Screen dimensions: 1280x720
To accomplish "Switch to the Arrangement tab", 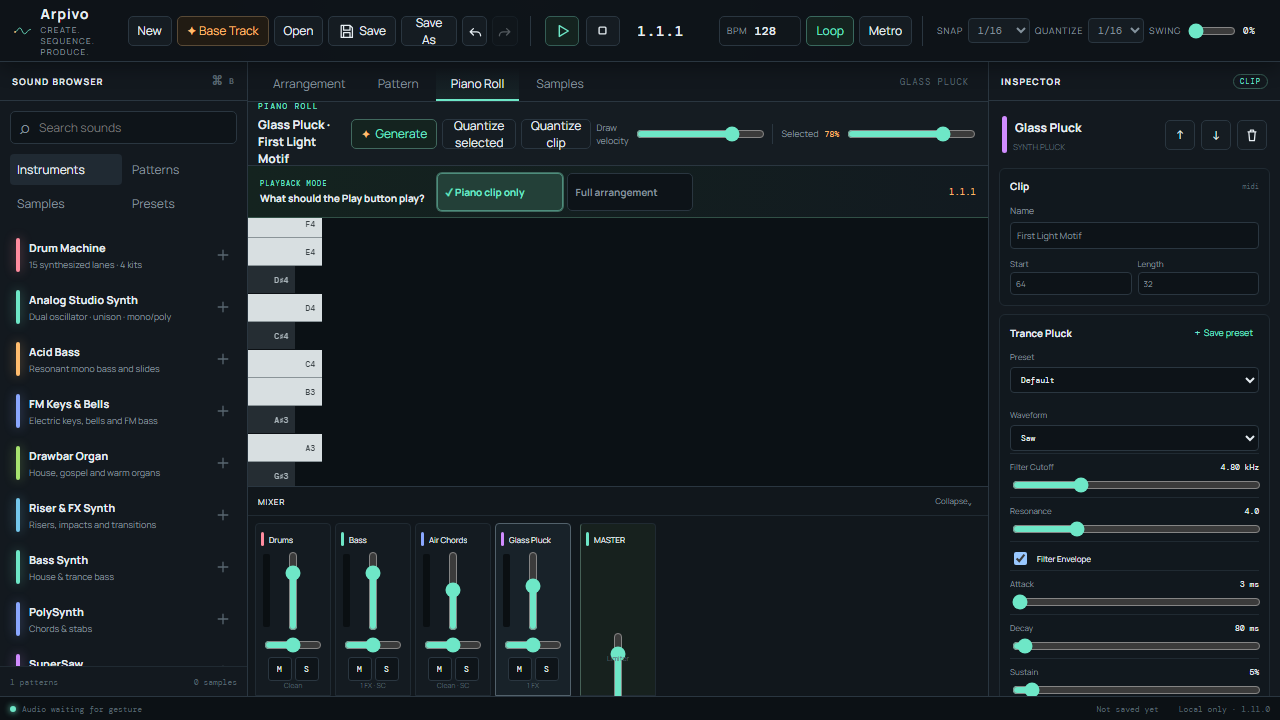I will [x=309, y=84].
